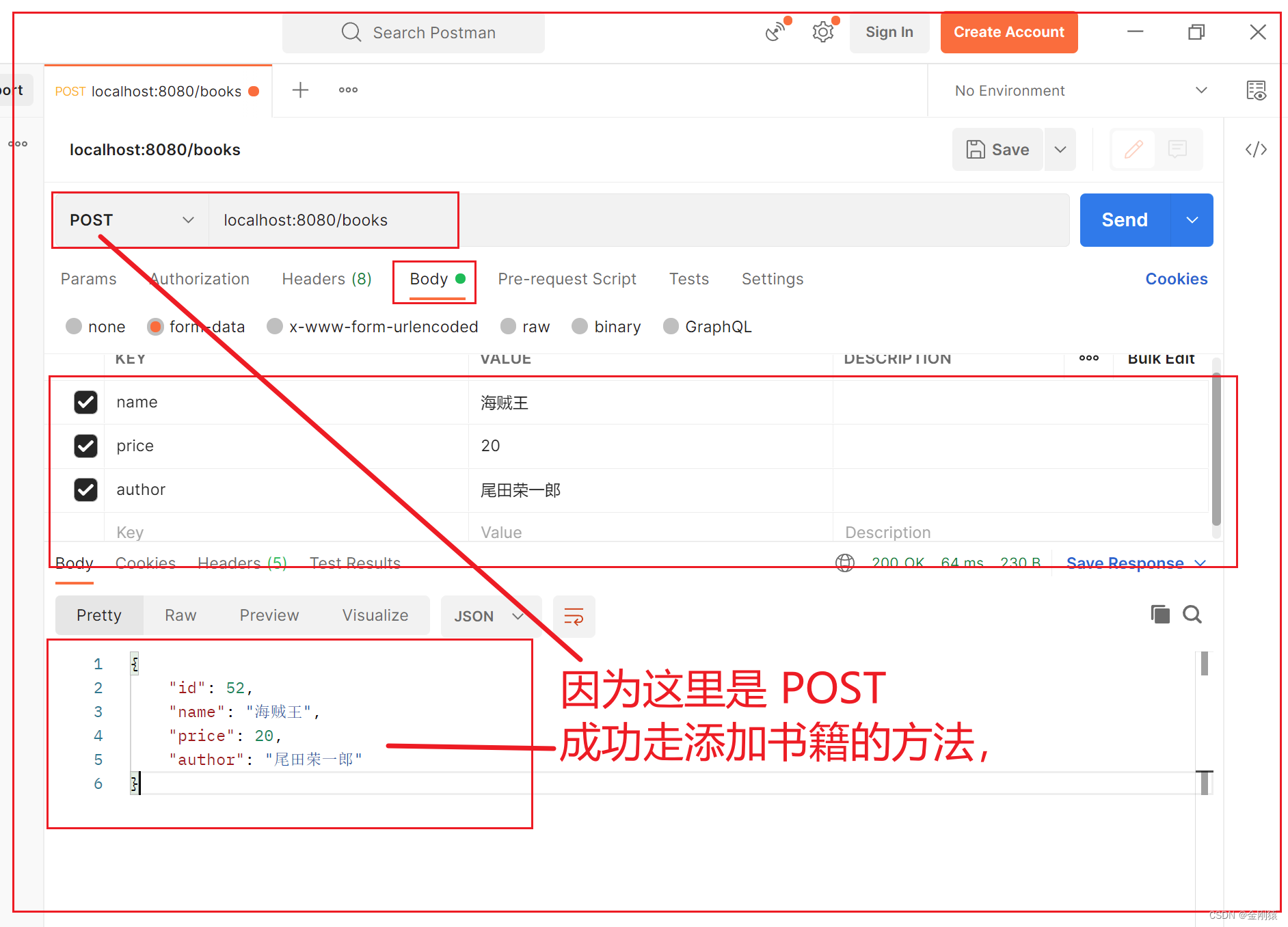The width and height of the screenshot is (1288, 927).
Task: Click the network globe icon
Action: (x=845, y=563)
